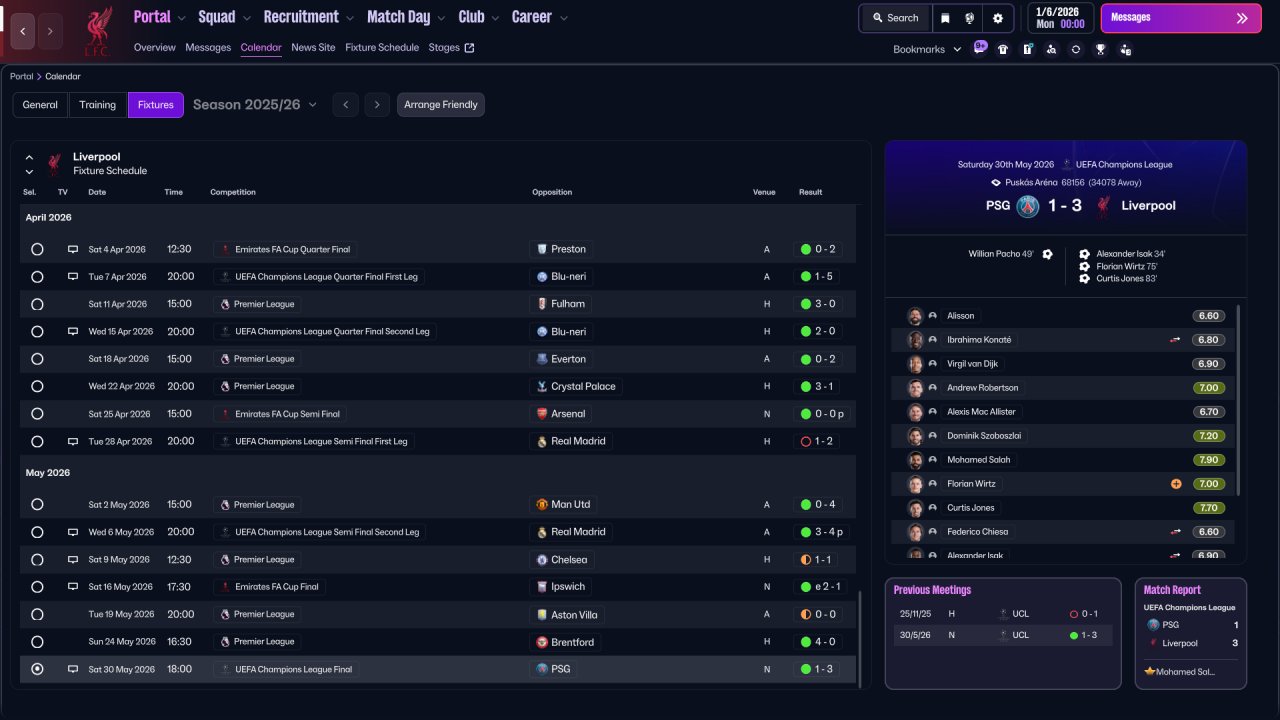Go to previous season with left chevron
The image size is (1280, 720).
[x=345, y=105]
